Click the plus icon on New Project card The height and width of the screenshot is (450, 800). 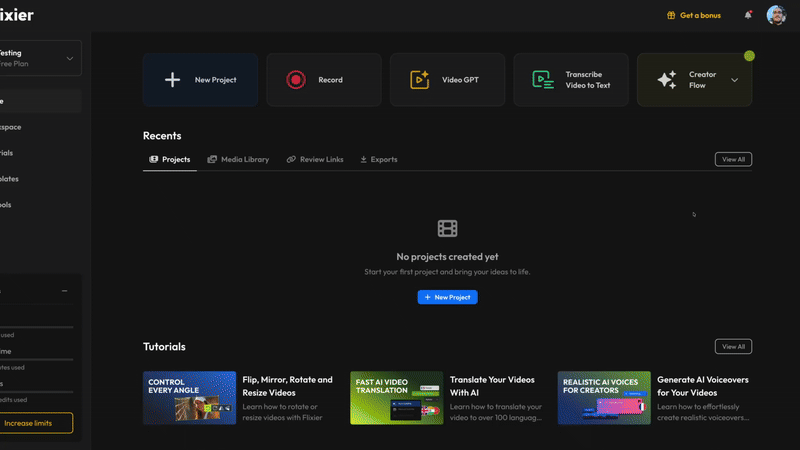coord(172,80)
